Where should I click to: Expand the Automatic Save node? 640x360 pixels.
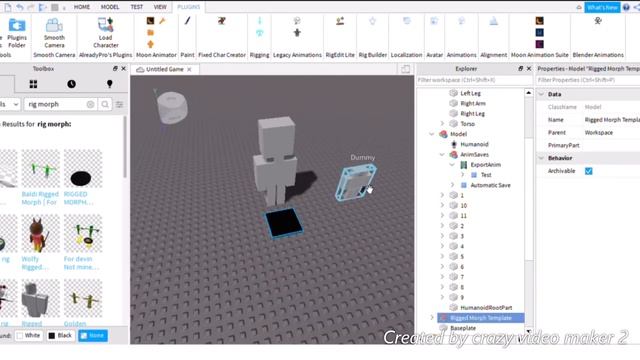click(452, 185)
